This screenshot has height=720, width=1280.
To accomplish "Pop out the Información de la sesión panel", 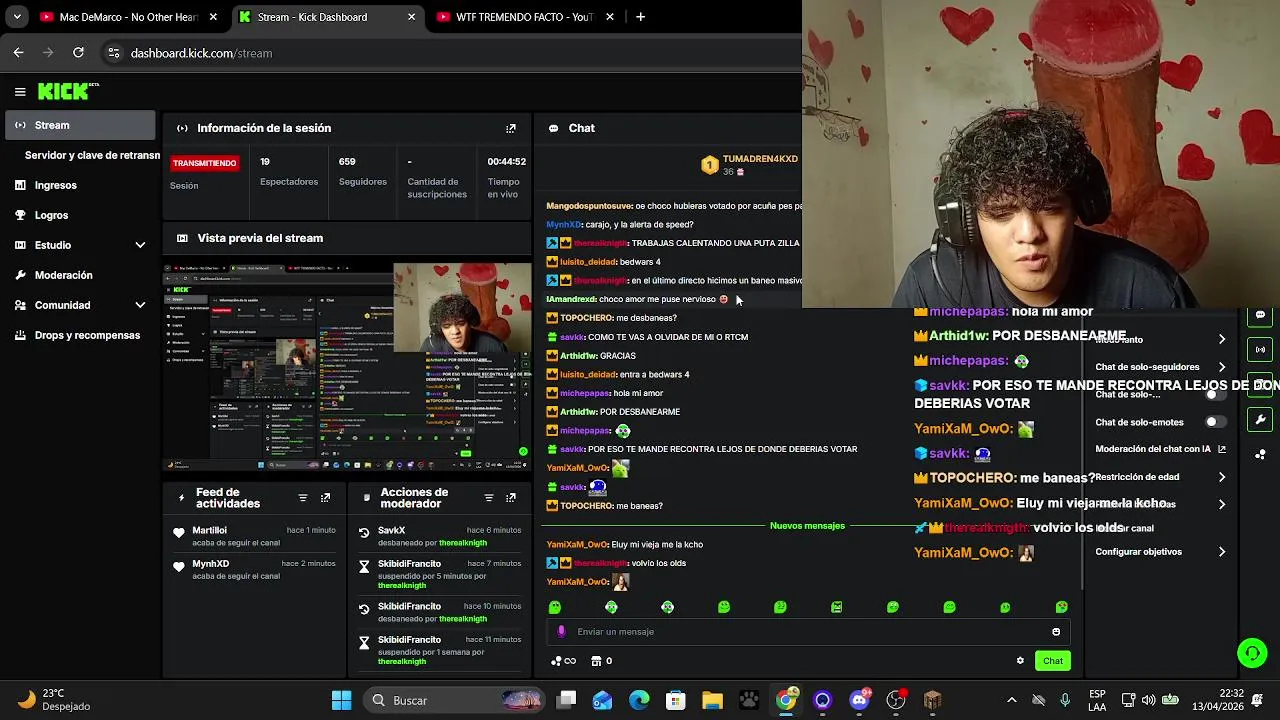I will 511,128.
